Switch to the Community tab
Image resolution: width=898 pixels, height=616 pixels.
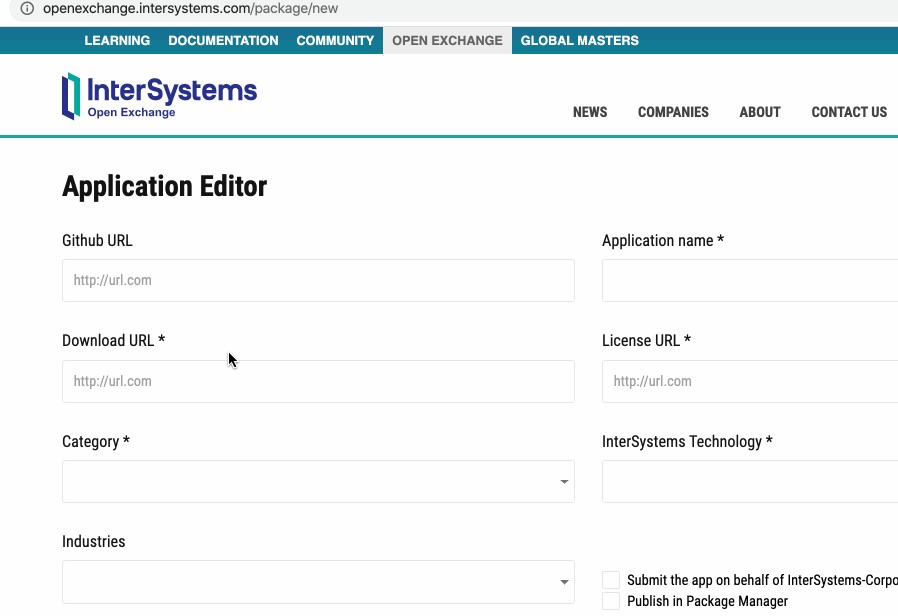point(335,41)
